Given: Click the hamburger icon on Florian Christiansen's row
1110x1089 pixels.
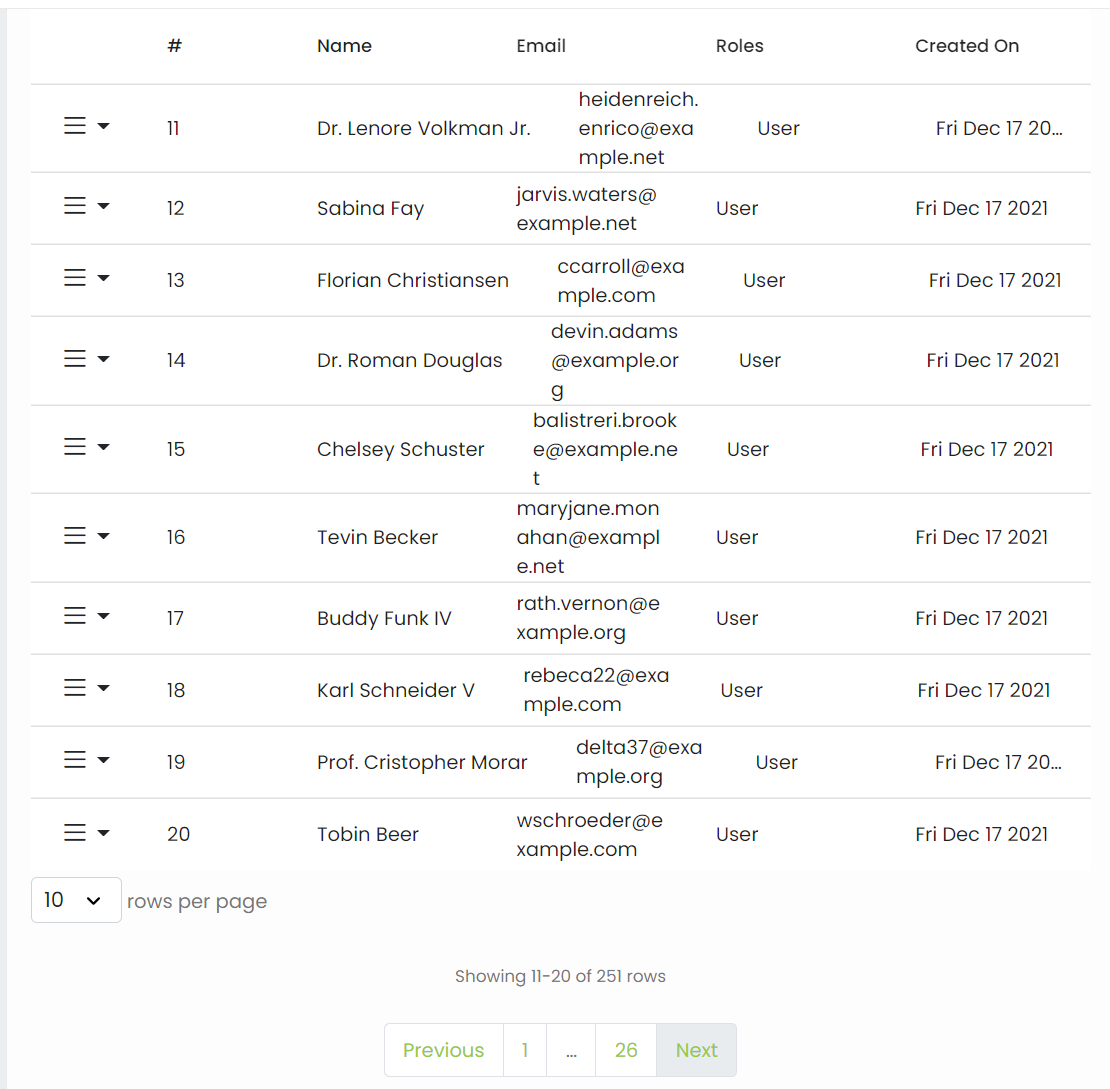Looking at the screenshot, I should tap(76, 278).
